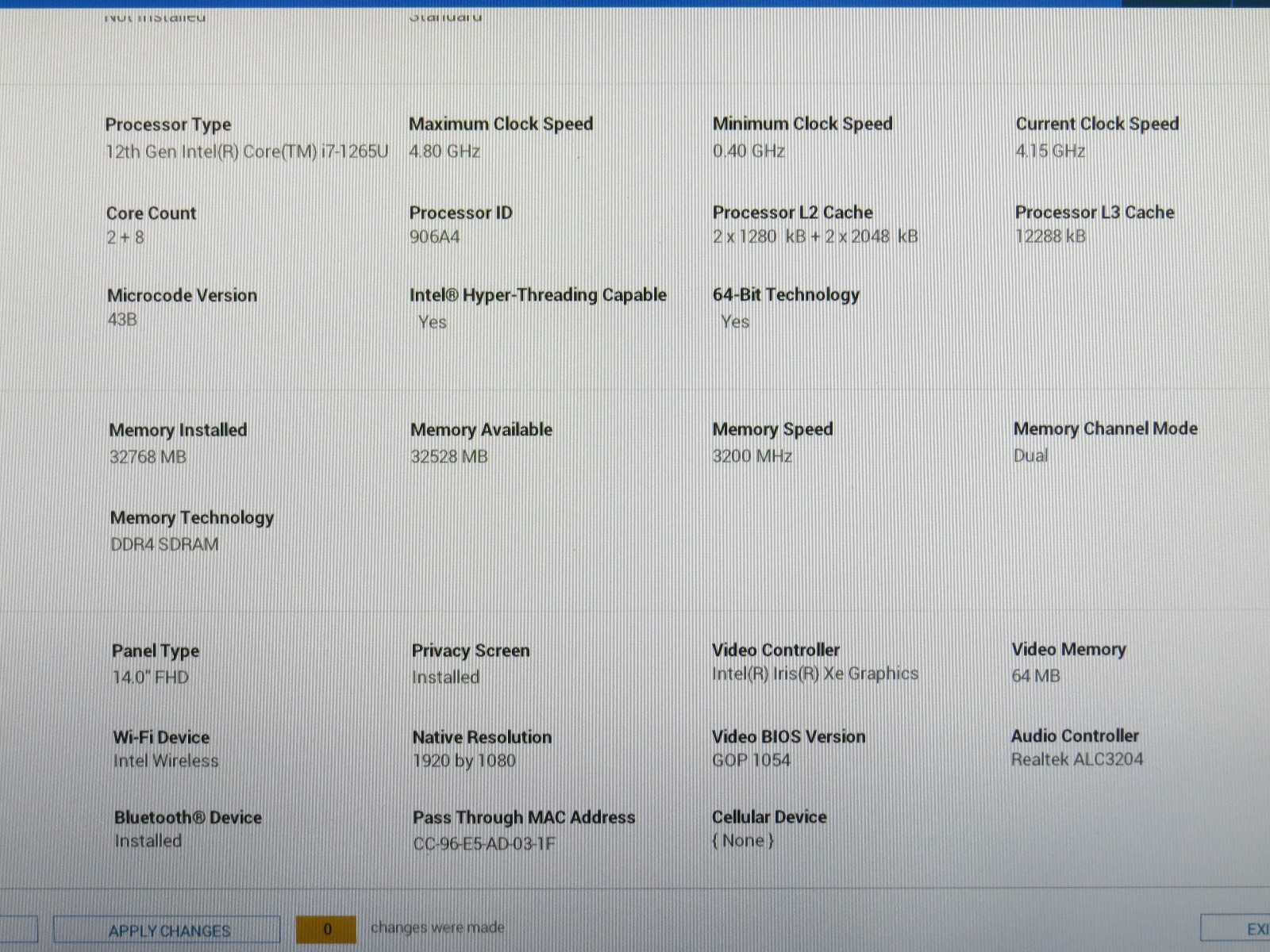
Task: Click the orange changes counter showing 0
Action: [x=326, y=929]
